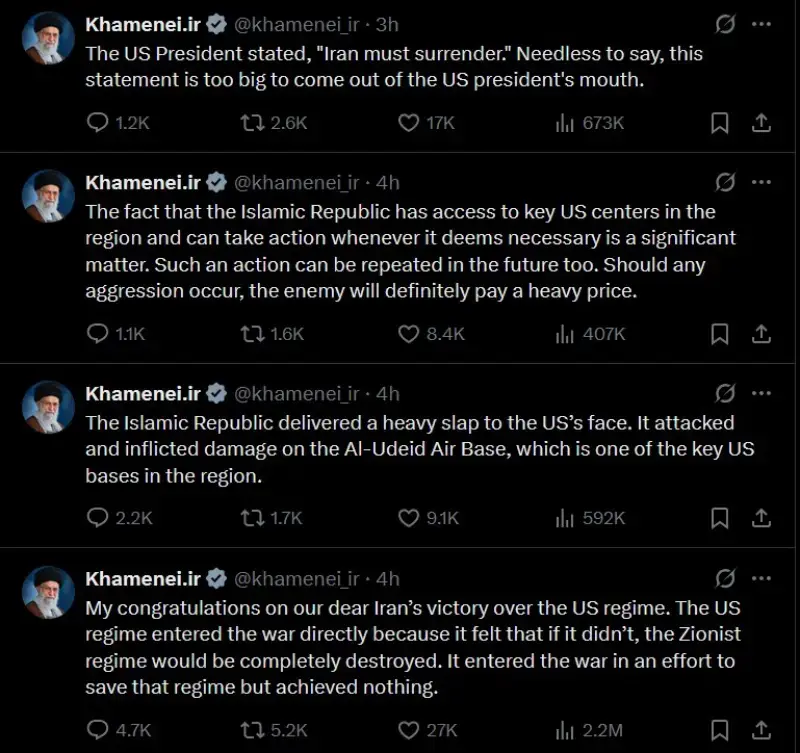
Task: Open the @khamenei_ir handle on the second tweet
Action: [296, 182]
